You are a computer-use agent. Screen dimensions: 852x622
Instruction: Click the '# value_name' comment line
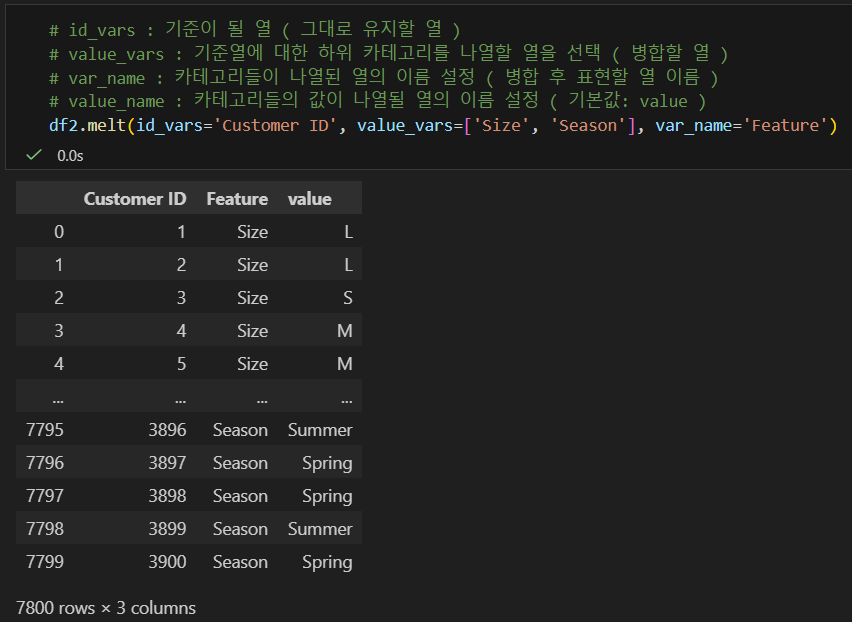point(378,101)
